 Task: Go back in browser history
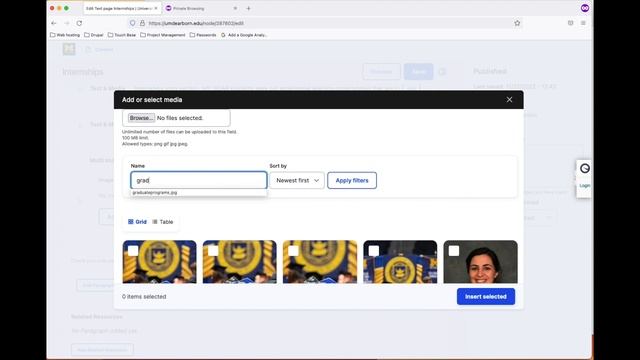click(54, 23)
